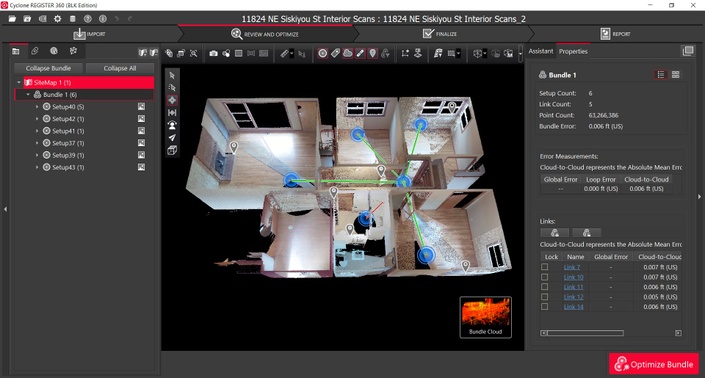Select the pick arrow tool in viewport
This screenshot has width=705, height=378.
point(172,76)
